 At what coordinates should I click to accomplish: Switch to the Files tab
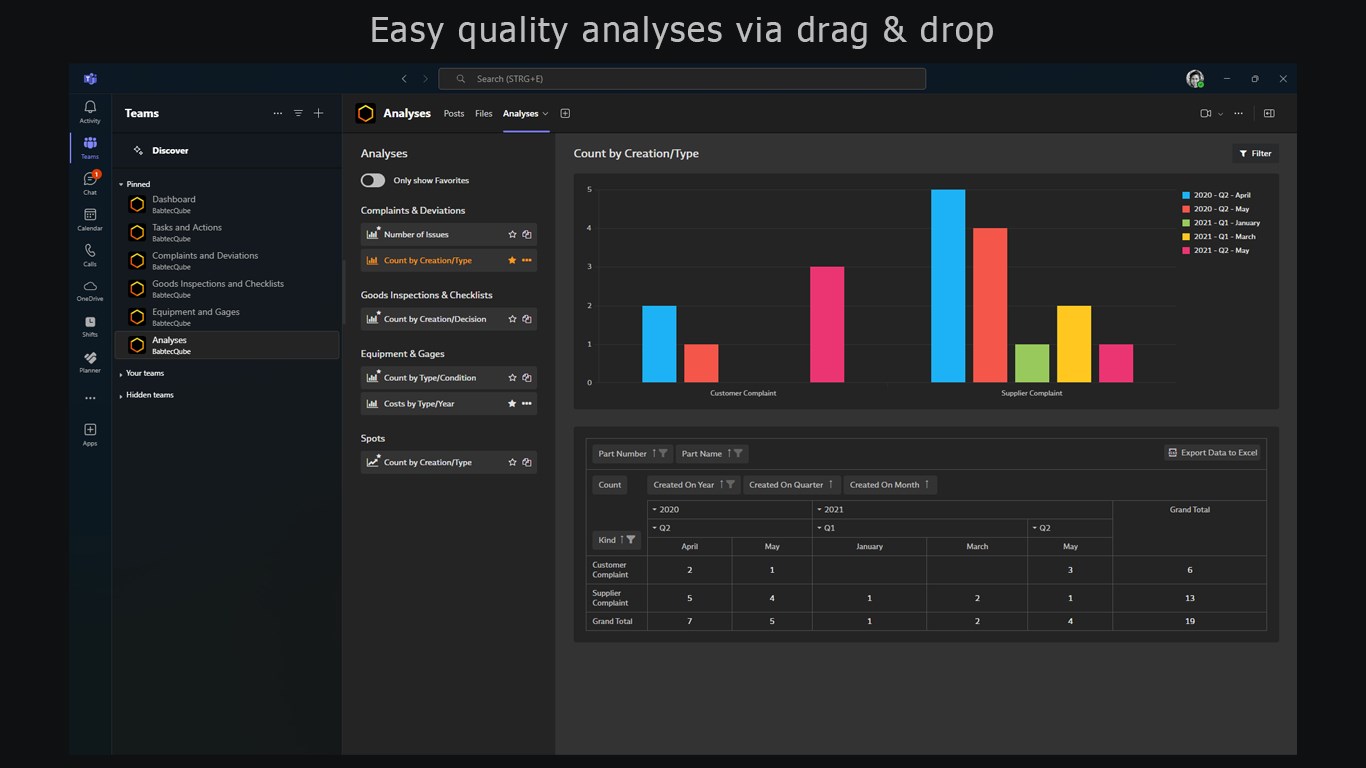484,114
